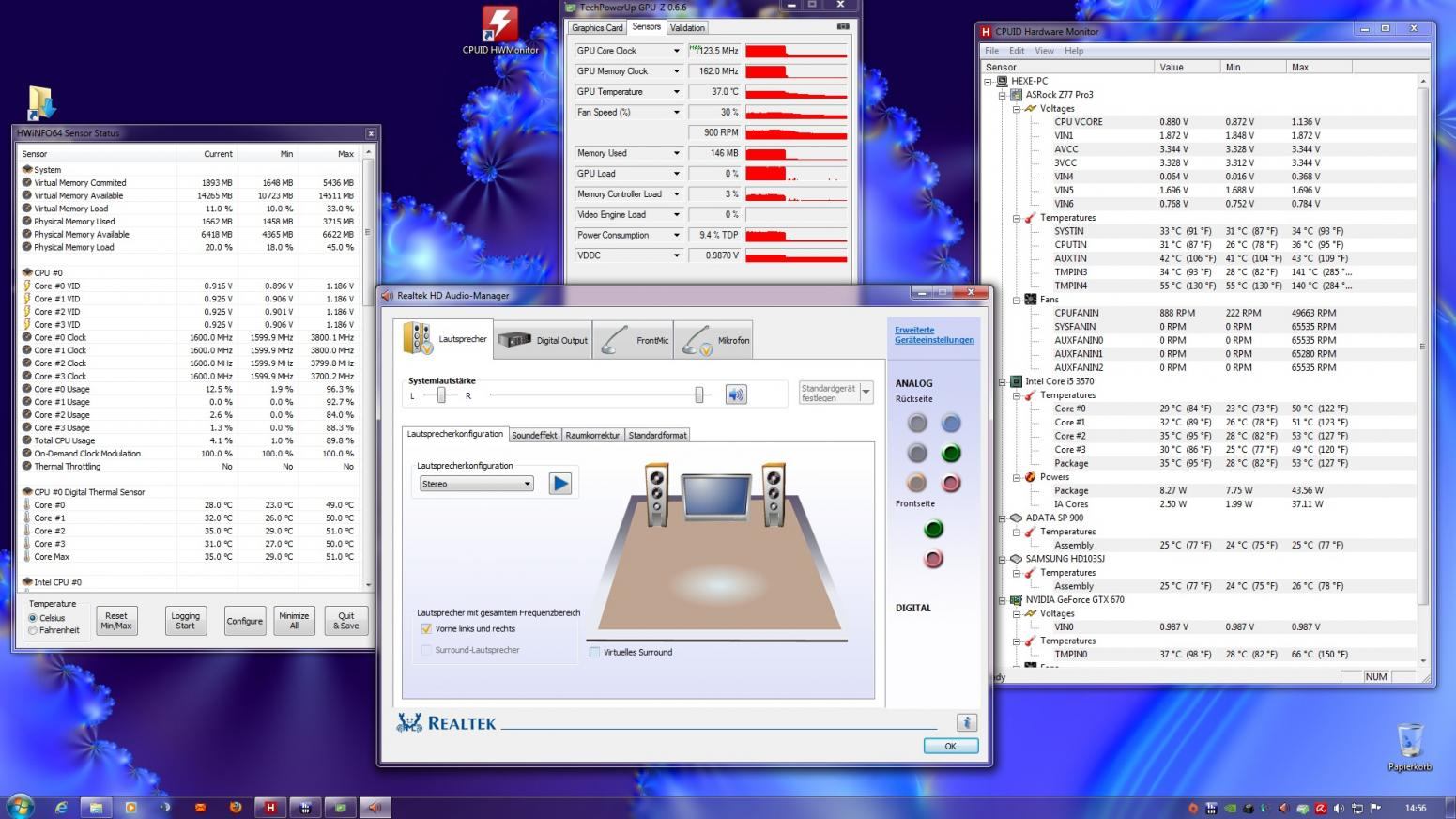
Task: Click the right speaker in room preview
Action: point(774,493)
